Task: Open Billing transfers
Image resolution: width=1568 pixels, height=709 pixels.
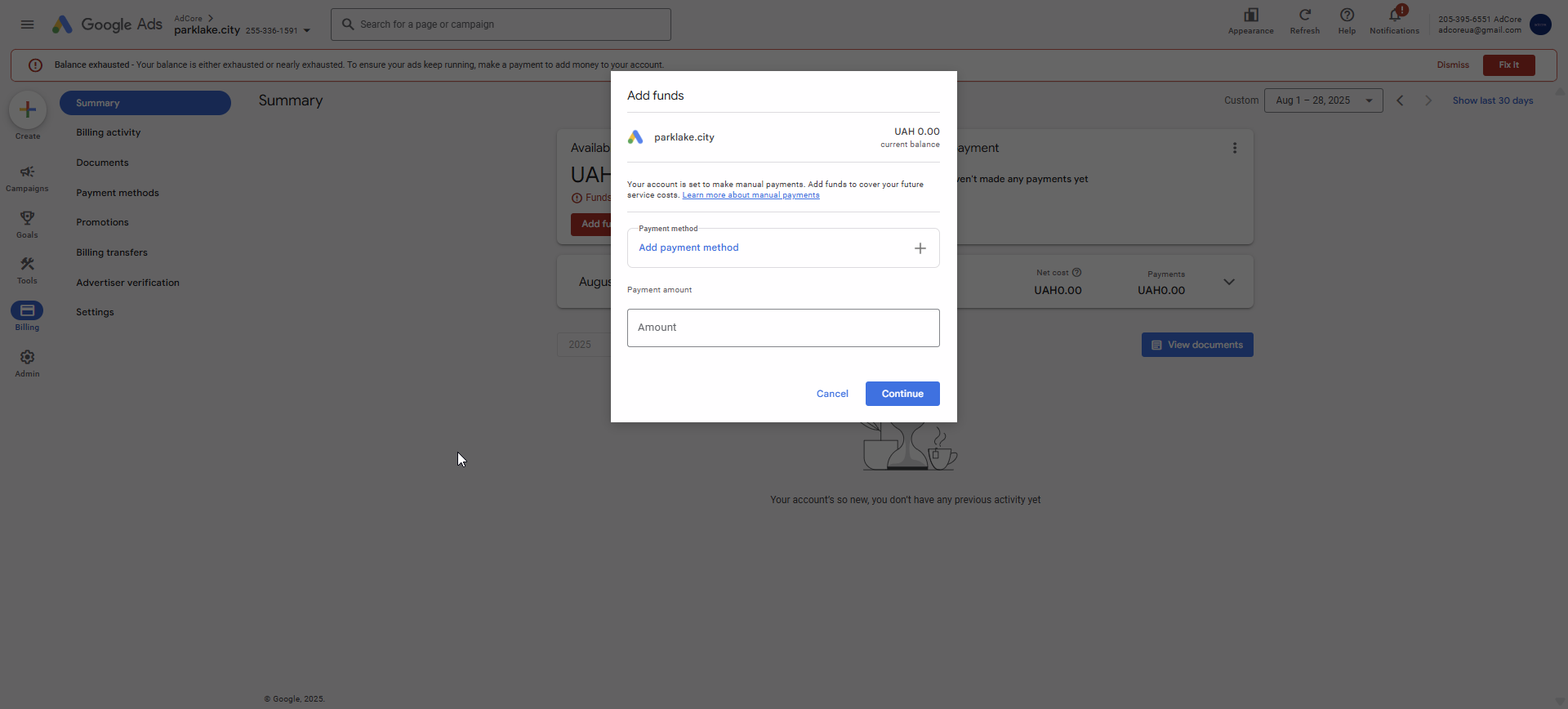Action: (x=112, y=252)
